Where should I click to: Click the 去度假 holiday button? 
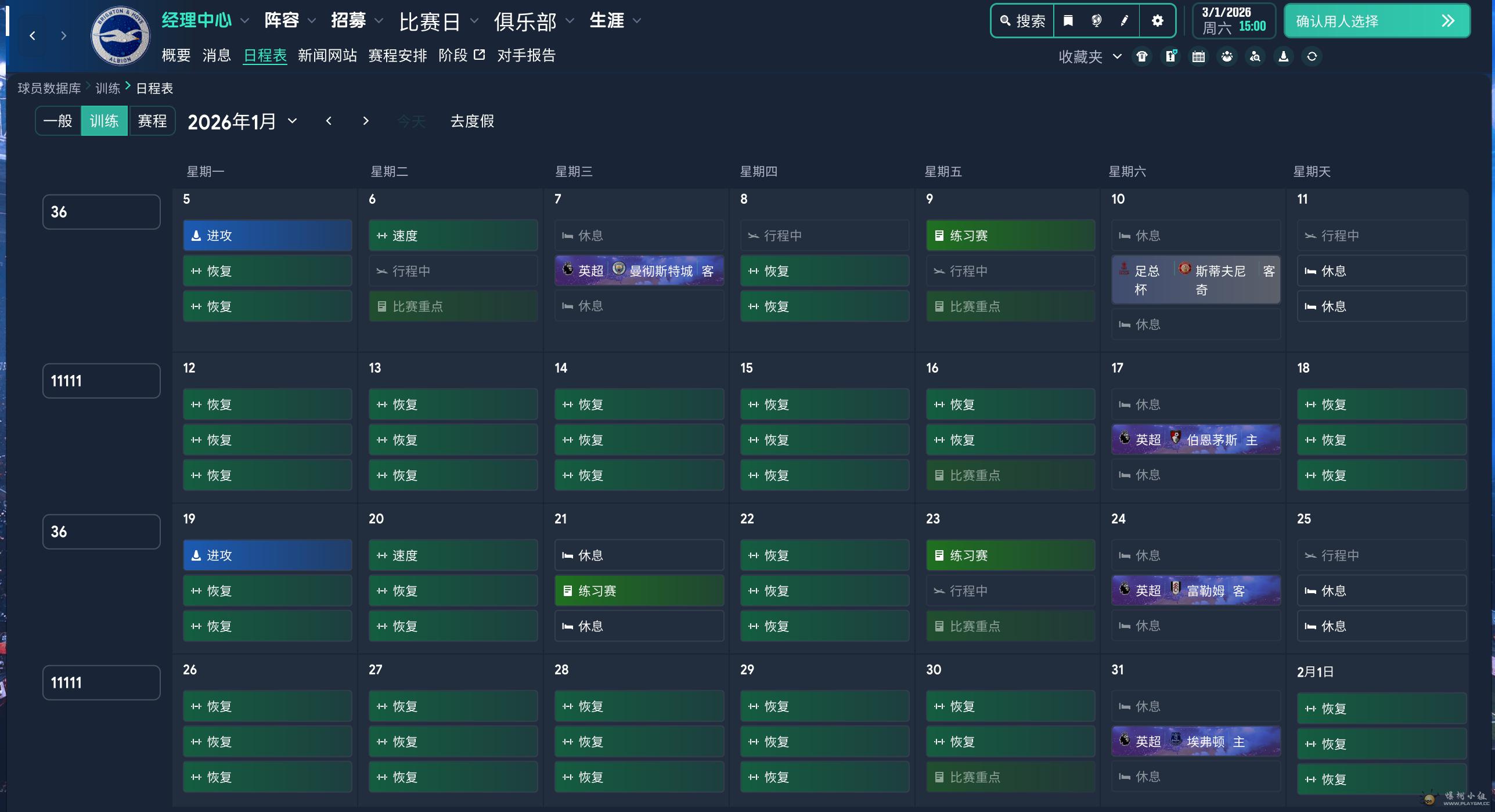click(472, 121)
